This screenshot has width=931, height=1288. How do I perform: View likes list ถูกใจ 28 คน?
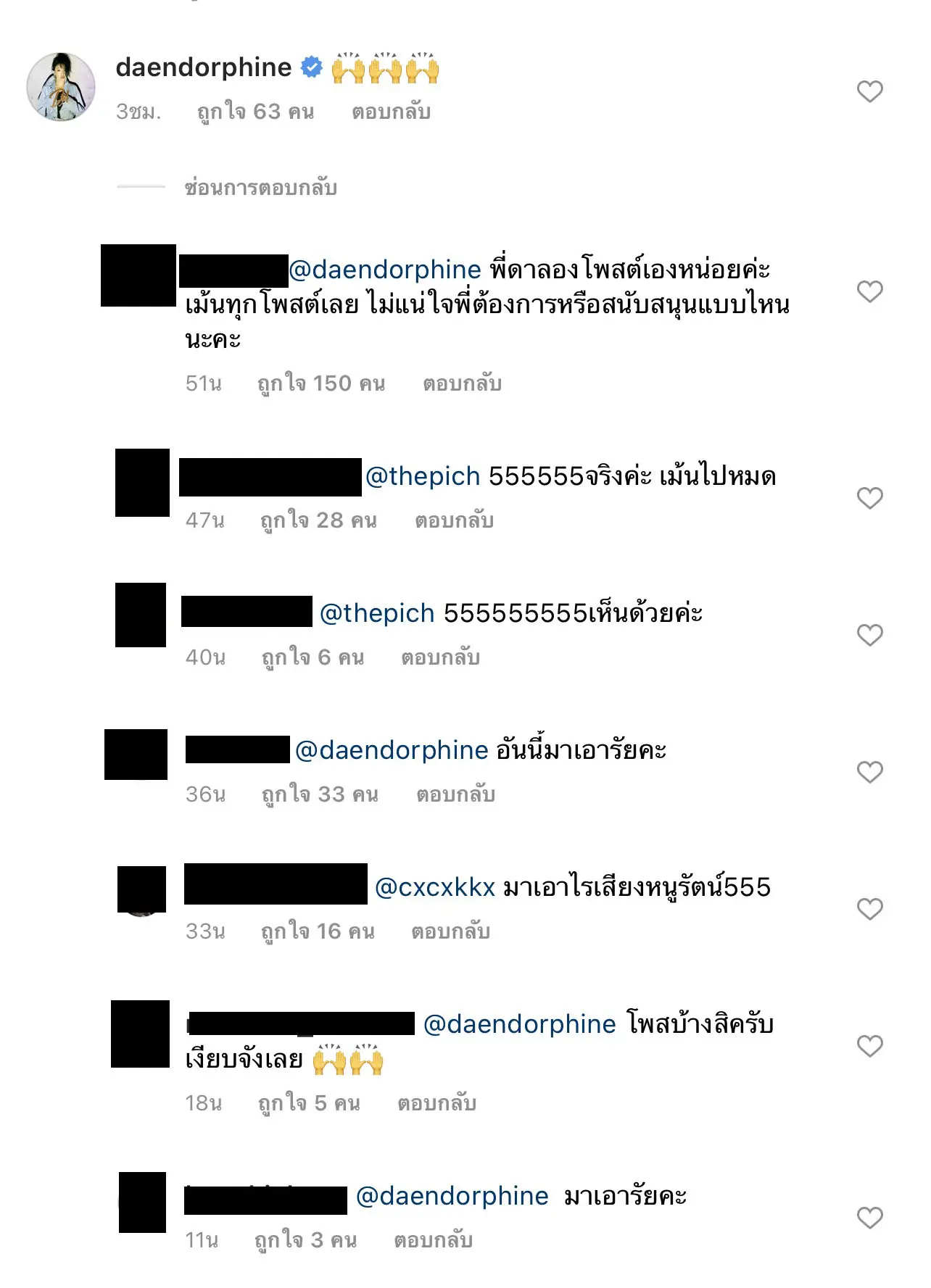[318, 520]
